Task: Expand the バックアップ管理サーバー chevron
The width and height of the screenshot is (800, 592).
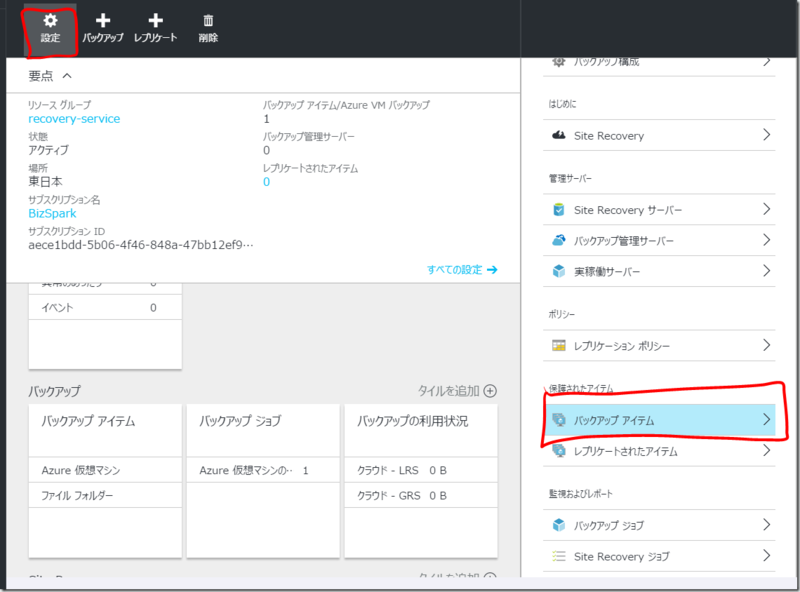Action: click(766, 240)
